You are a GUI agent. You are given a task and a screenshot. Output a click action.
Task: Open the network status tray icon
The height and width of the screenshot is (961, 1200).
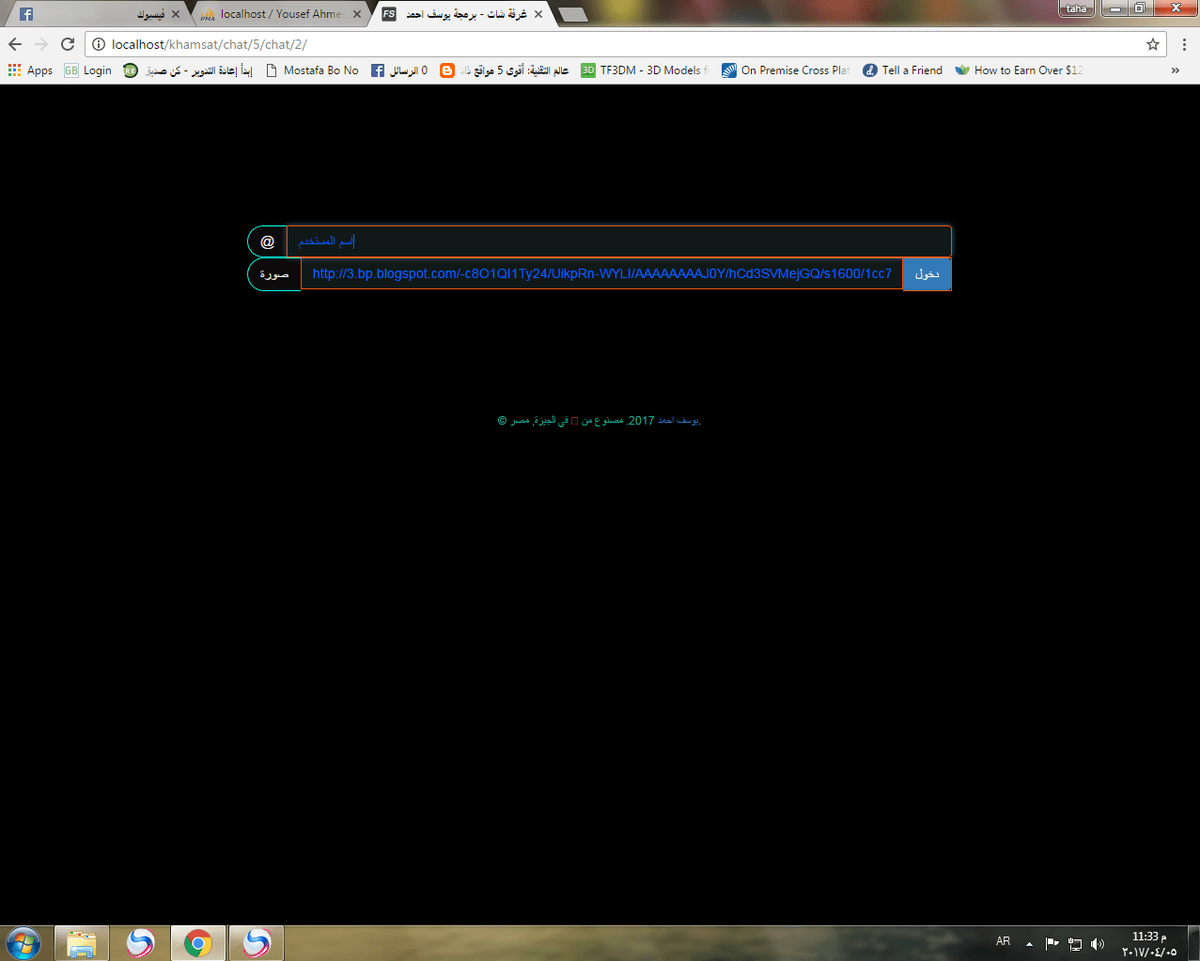(x=1075, y=943)
